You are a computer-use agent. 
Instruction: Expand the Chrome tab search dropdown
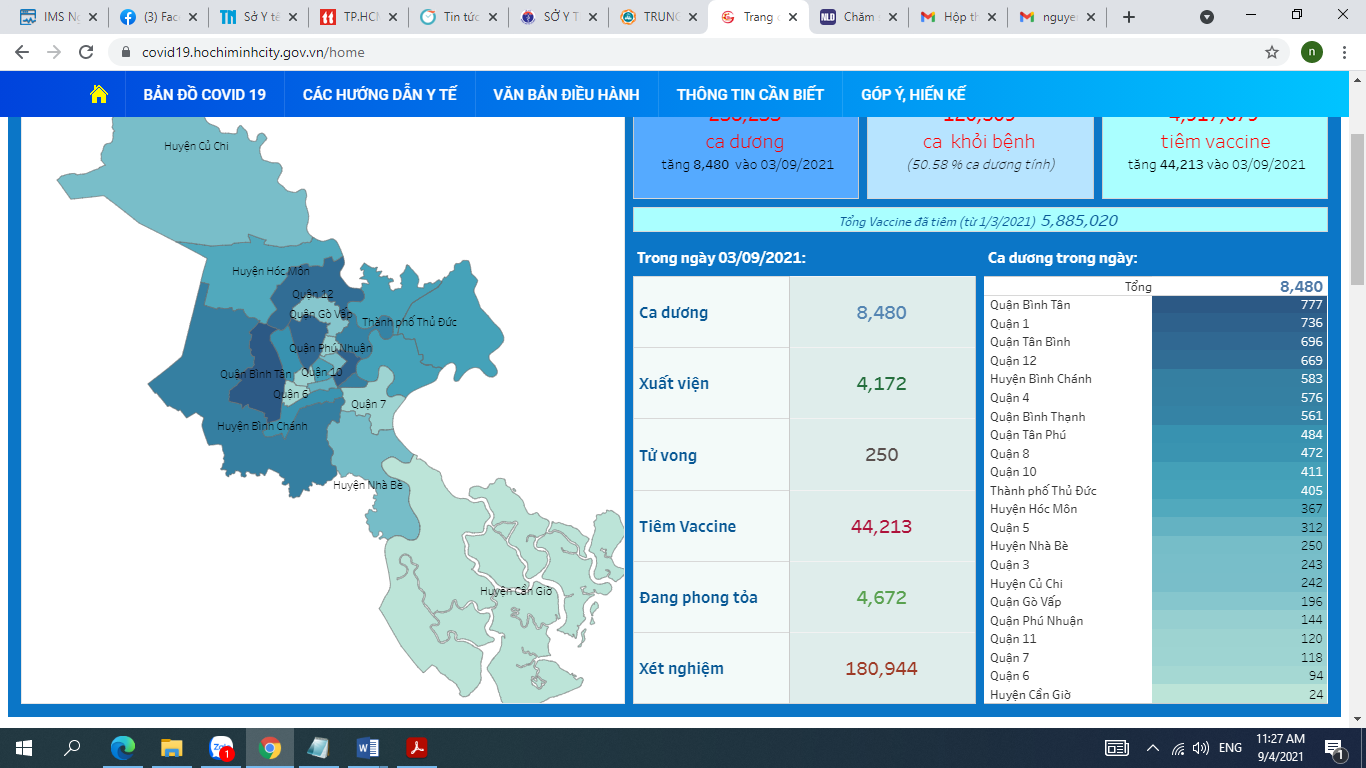pyautogui.click(x=1207, y=17)
